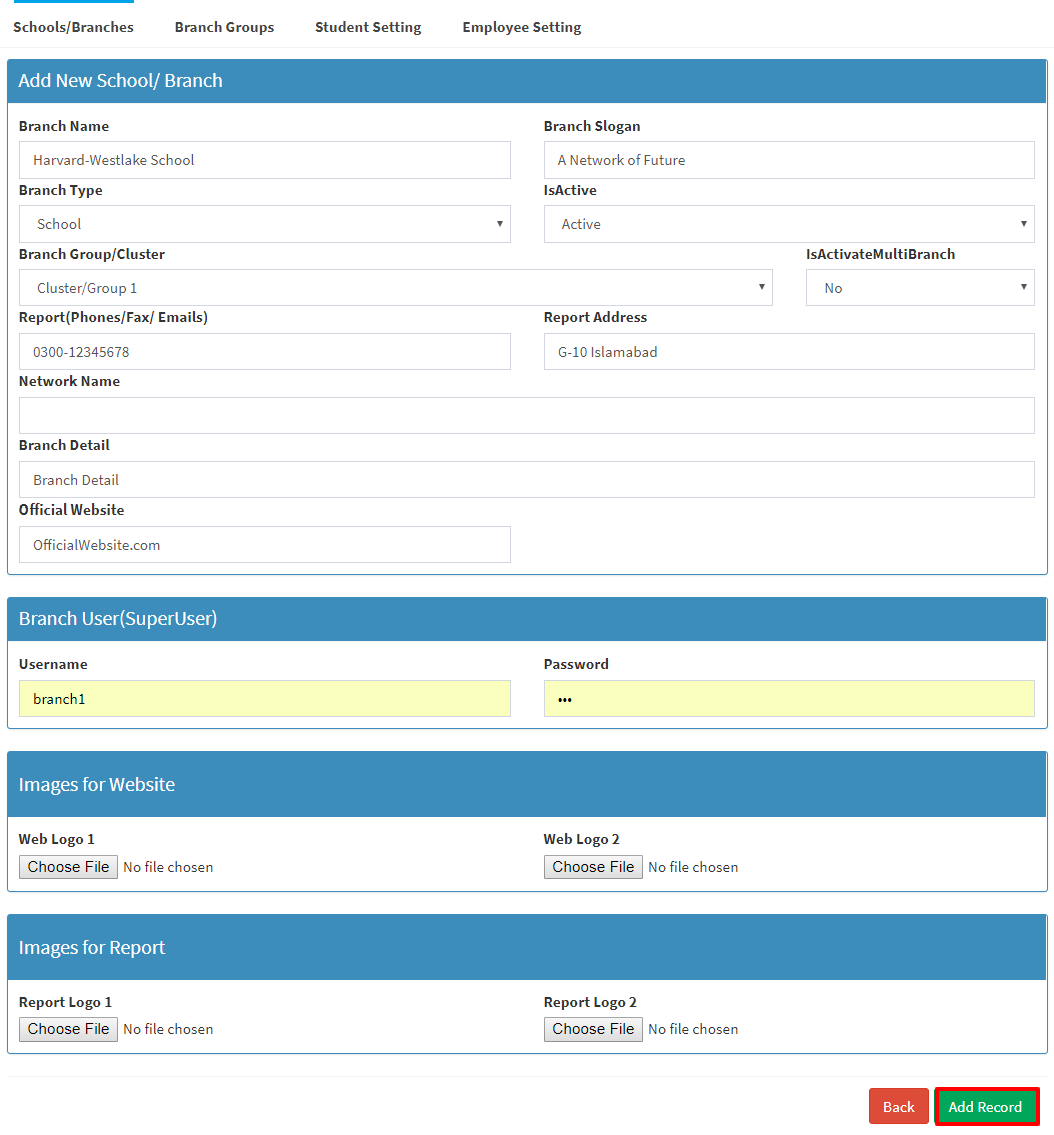Click the red Back button
Viewport: 1054px width, 1135px height.
pyautogui.click(x=898, y=1106)
